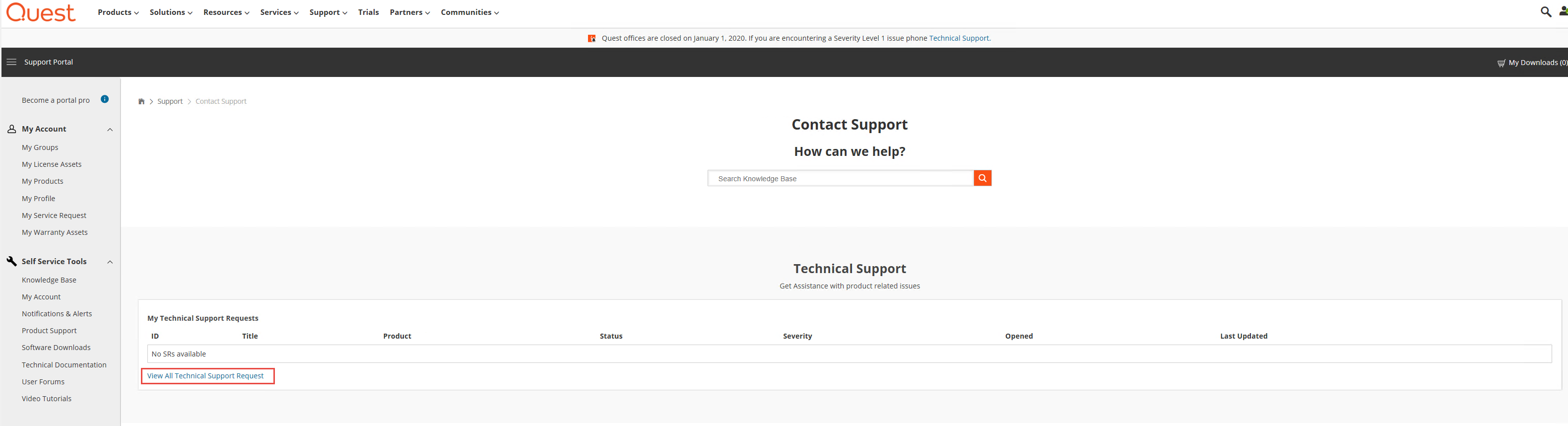Open the Services dropdown menu

[x=279, y=12]
